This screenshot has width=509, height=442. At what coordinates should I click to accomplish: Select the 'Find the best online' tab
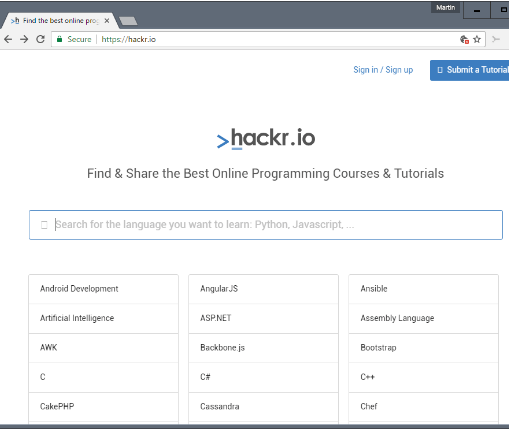[60, 21]
